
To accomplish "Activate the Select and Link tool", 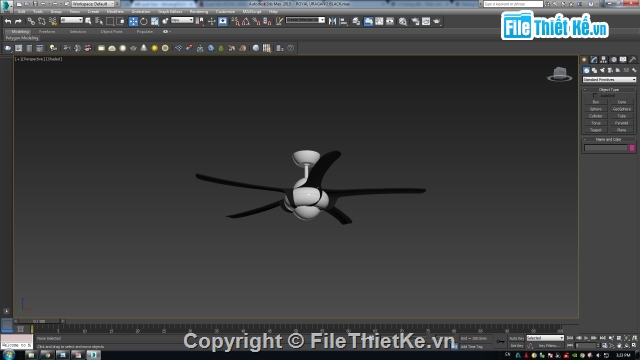I will 31,21.
